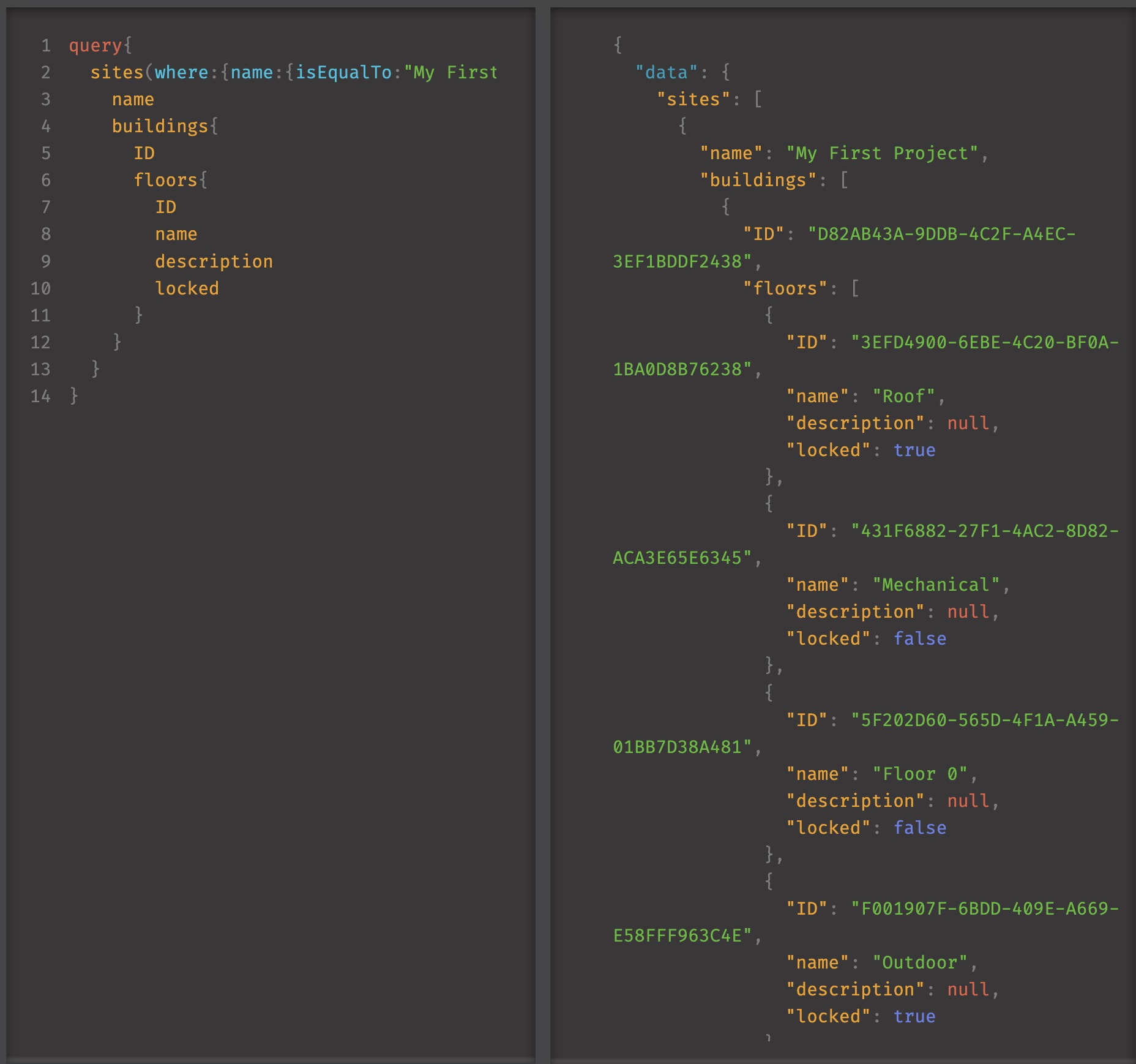
Task: Click the 'query' keyword on line 1
Action: pos(95,46)
